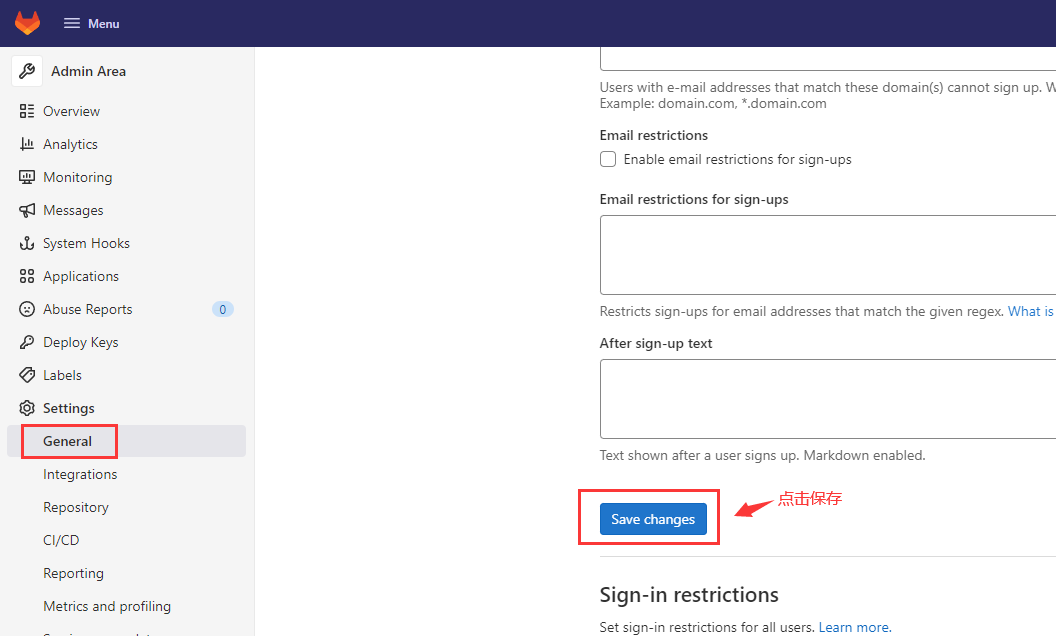Click the Overview dashboard icon
Viewport: 1056px width, 636px height.
(x=27, y=111)
